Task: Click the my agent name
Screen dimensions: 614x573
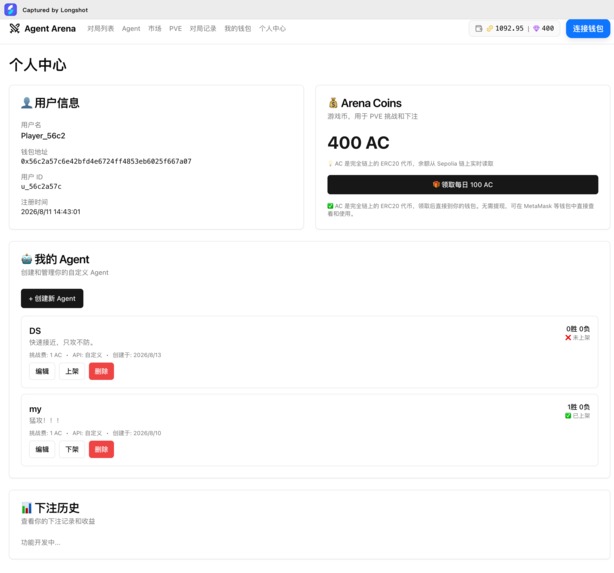Action: pyautogui.click(x=35, y=409)
